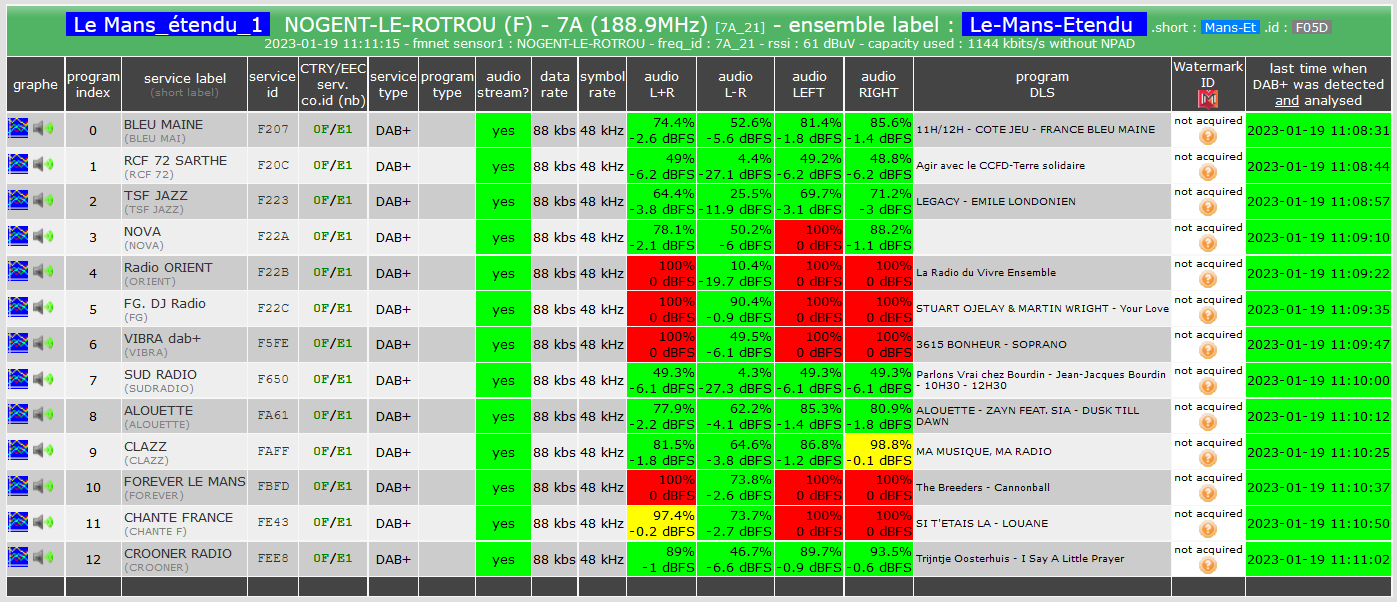This screenshot has height=602, width=1397.
Task: Click the speaker icon for VIBRA dab+
Action: coord(43,344)
